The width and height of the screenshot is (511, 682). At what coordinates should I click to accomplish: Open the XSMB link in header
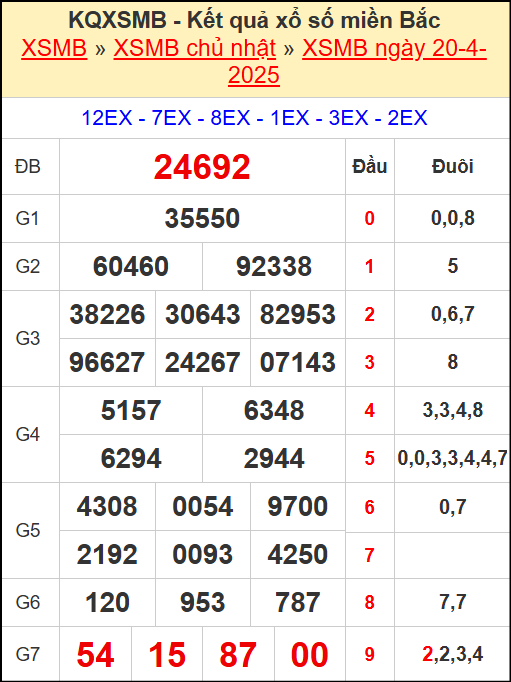pyautogui.click(x=54, y=48)
